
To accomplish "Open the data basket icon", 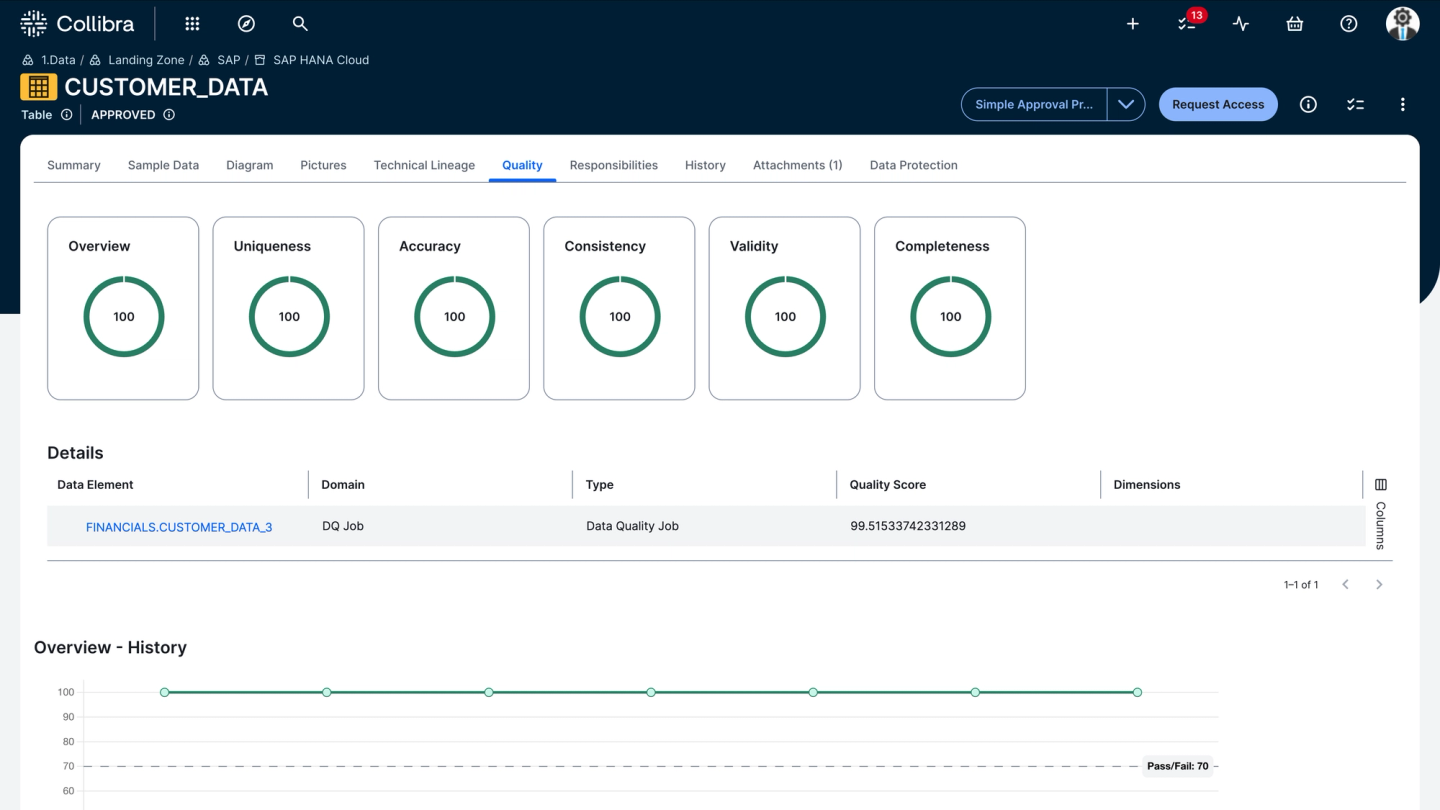I will pyautogui.click(x=1295, y=24).
